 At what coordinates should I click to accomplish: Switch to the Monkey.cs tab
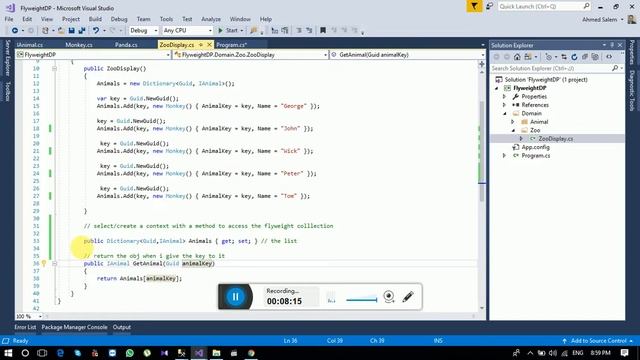79,45
